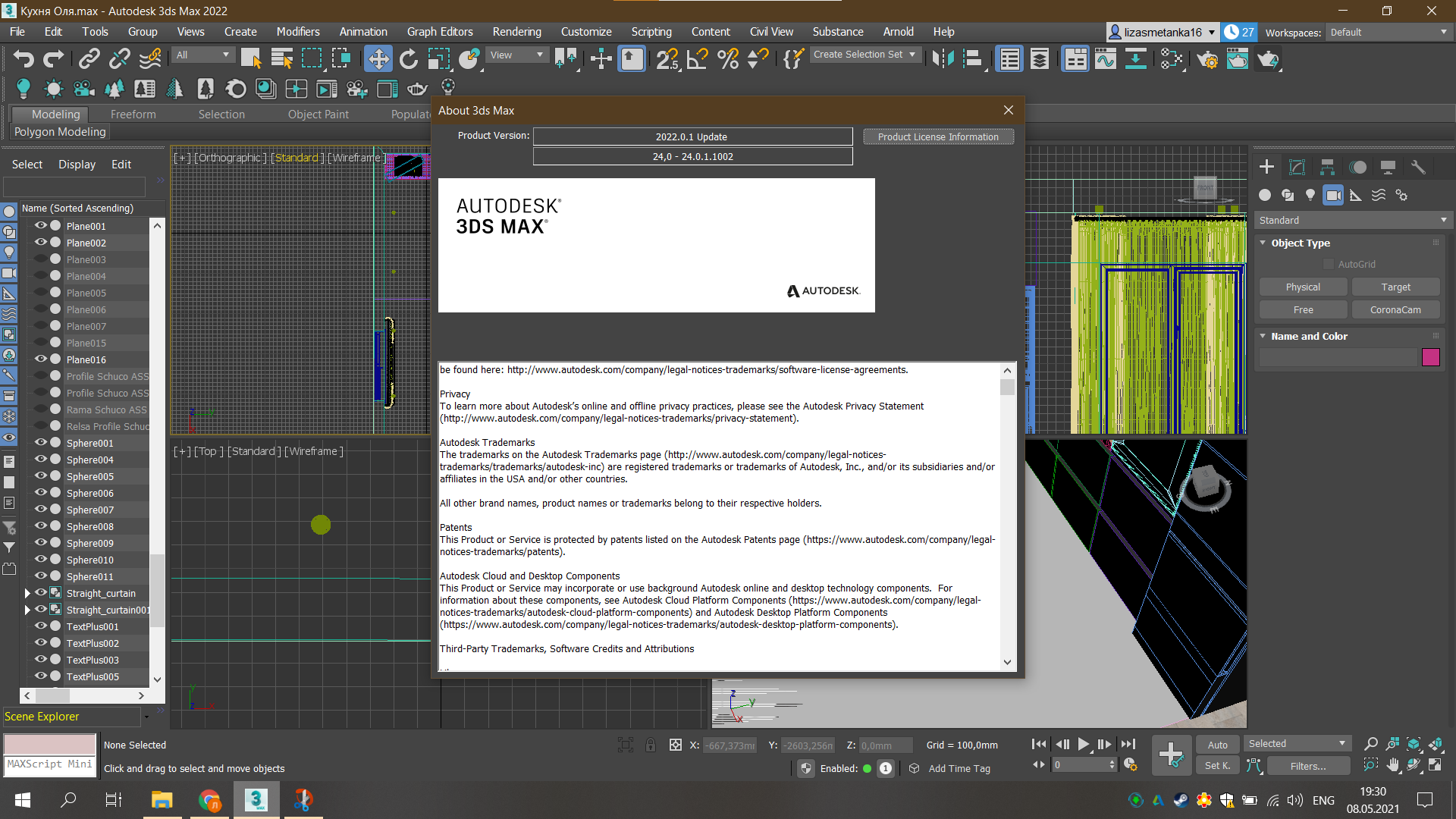Click the Render Production teapot icon

[1268, 59]
